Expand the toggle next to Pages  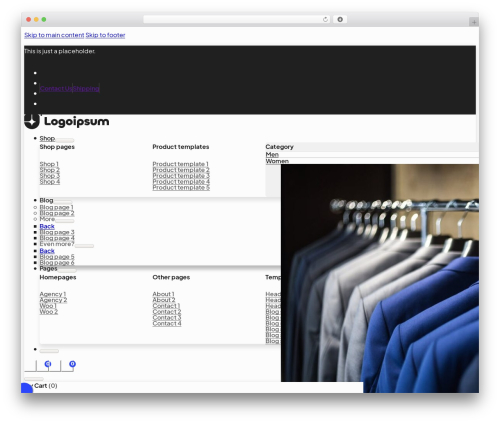[x=67, y=270]
